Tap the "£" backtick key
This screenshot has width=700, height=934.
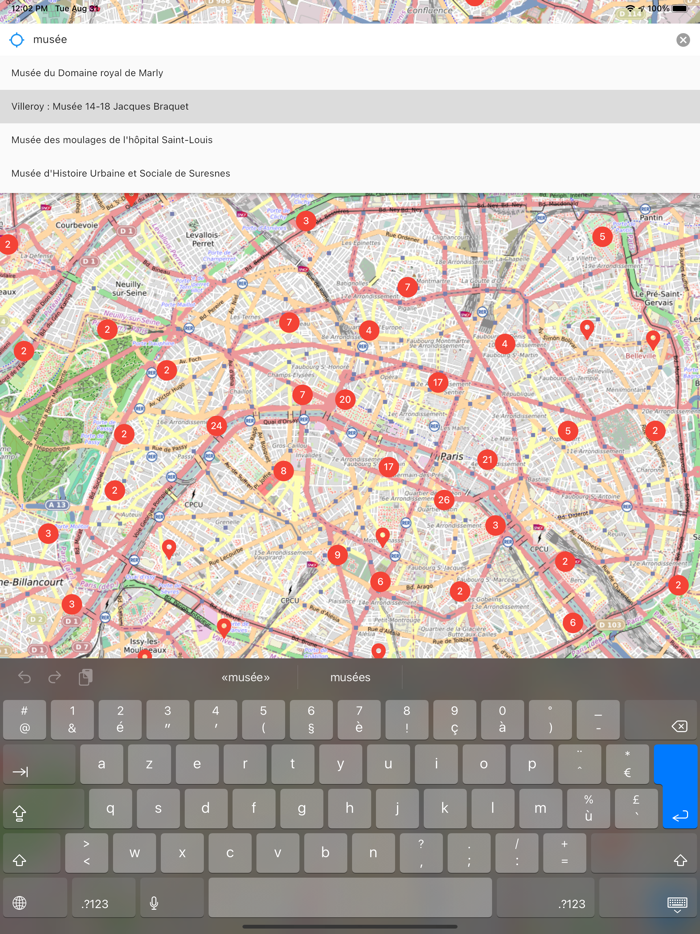636,808
